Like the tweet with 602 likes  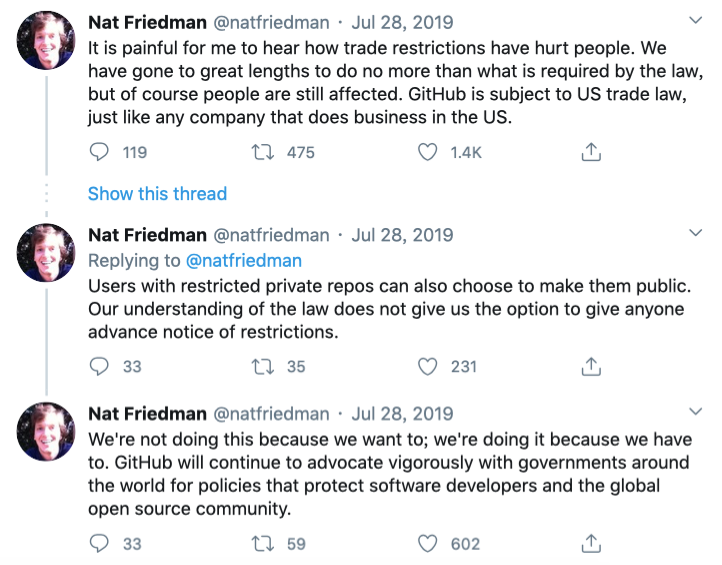click(428, 544)
